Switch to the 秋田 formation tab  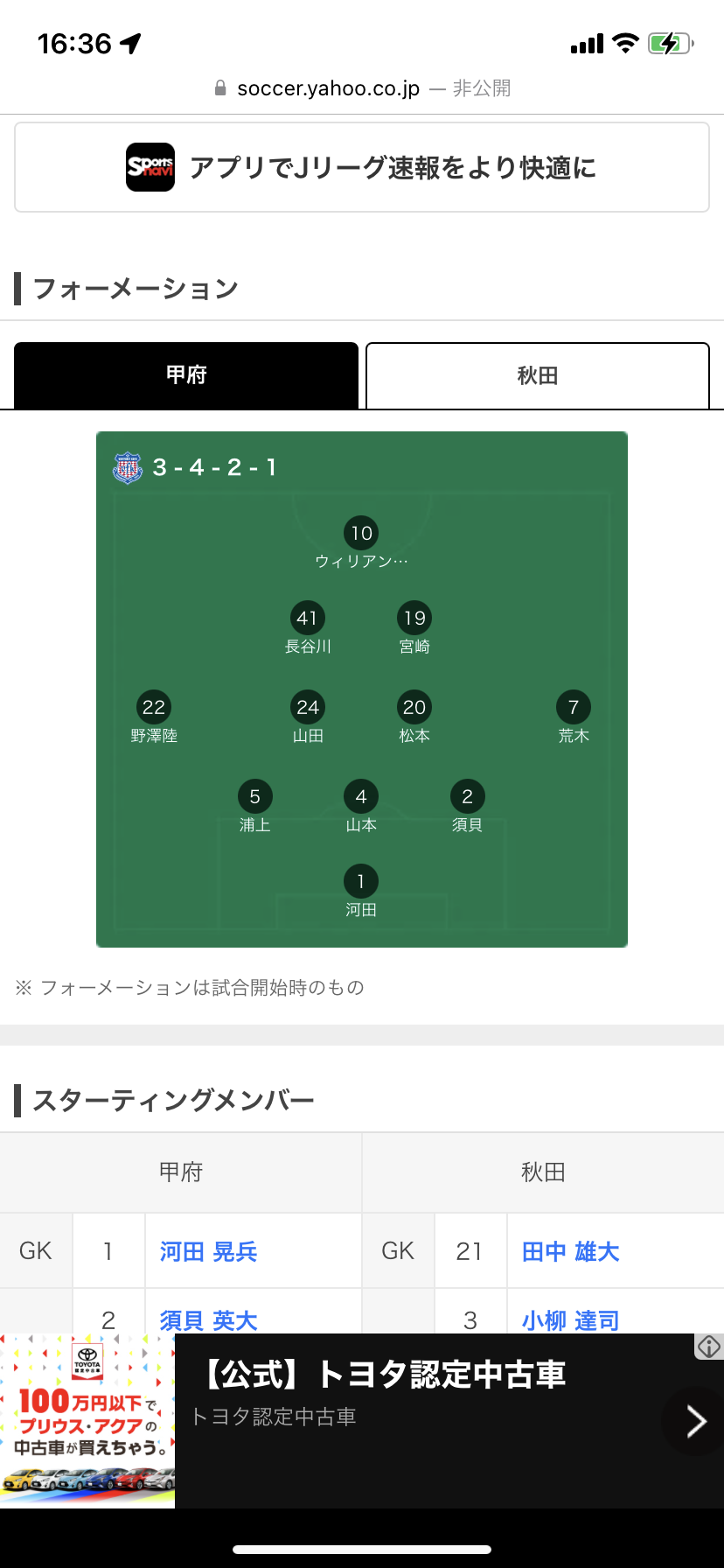coord(538,375)
